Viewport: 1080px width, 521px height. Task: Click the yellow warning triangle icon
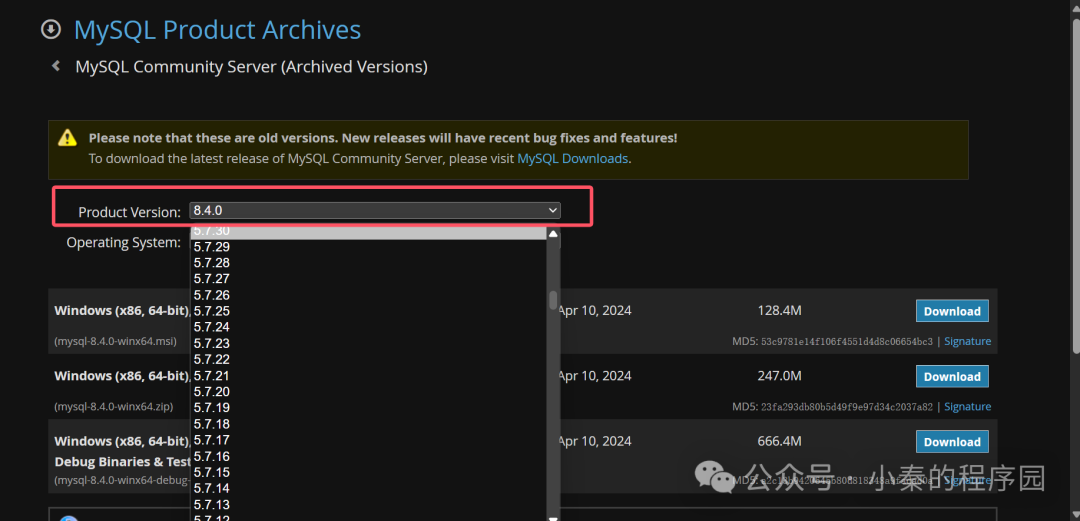coord(67,137)
